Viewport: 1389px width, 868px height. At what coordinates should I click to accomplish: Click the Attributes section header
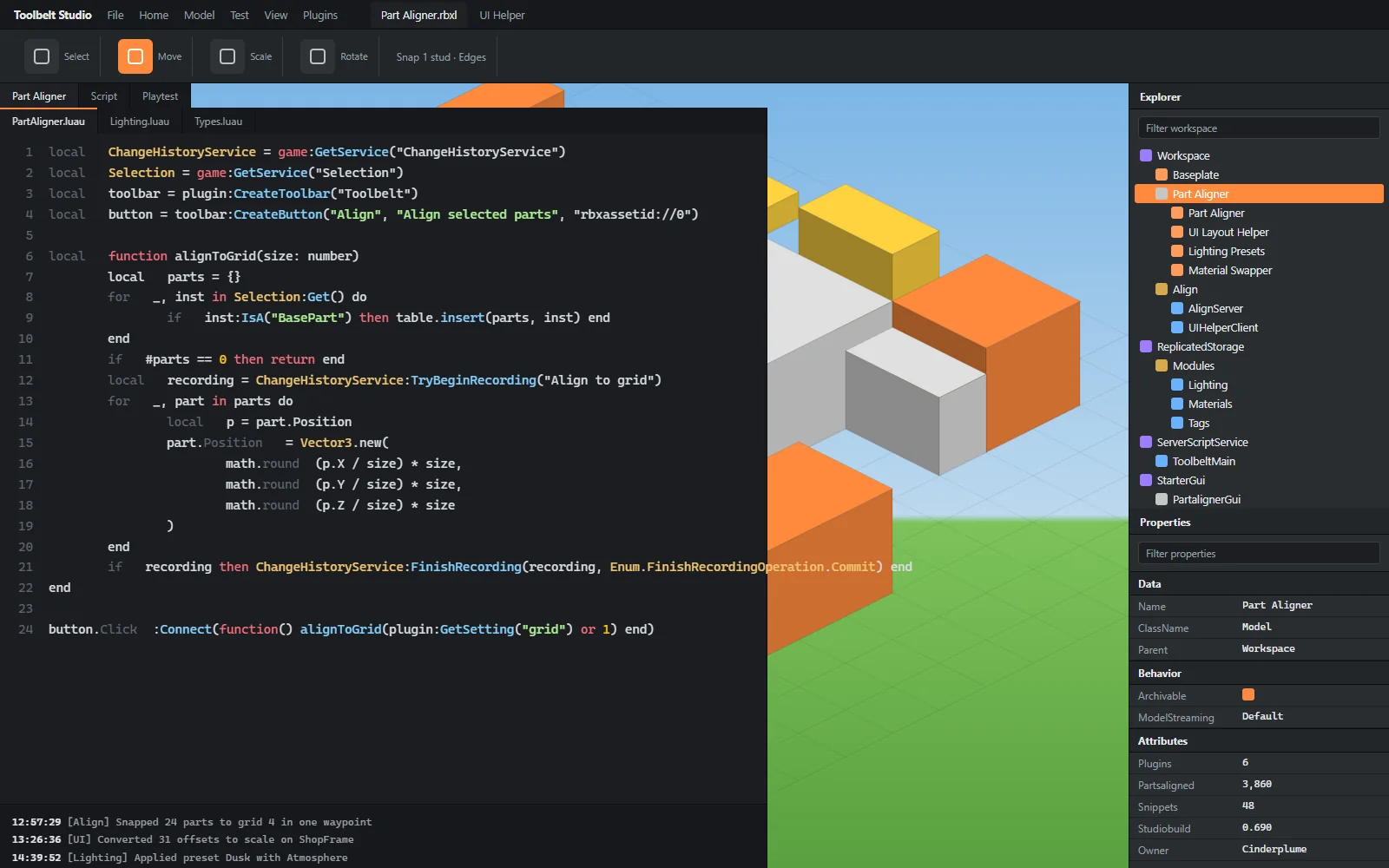[1259, 740]
